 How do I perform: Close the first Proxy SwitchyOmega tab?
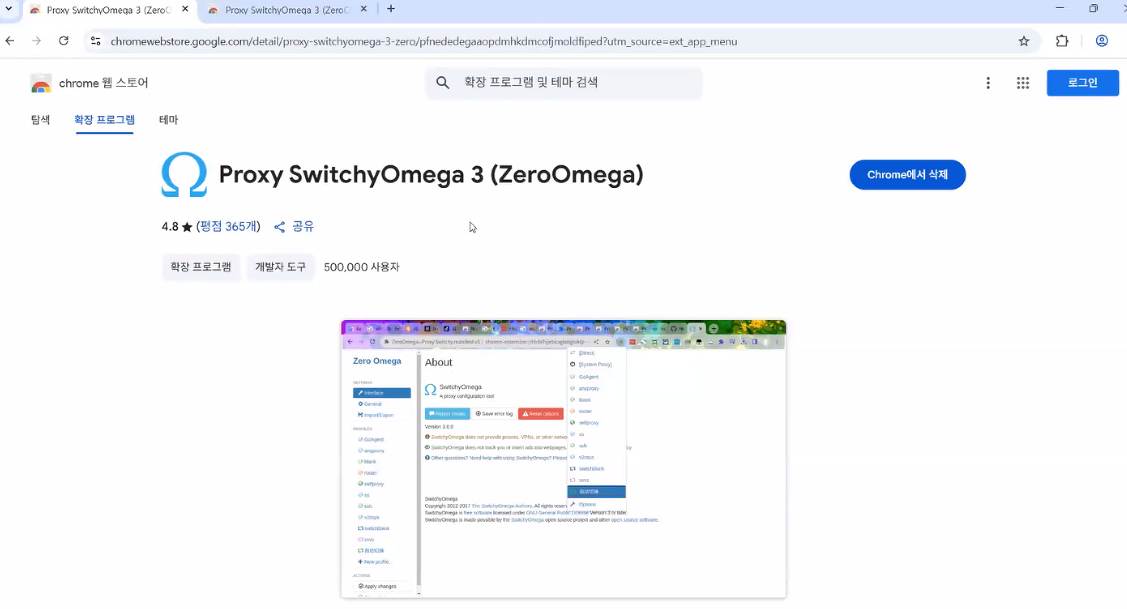pyautogui.click(x=185, y=9)
